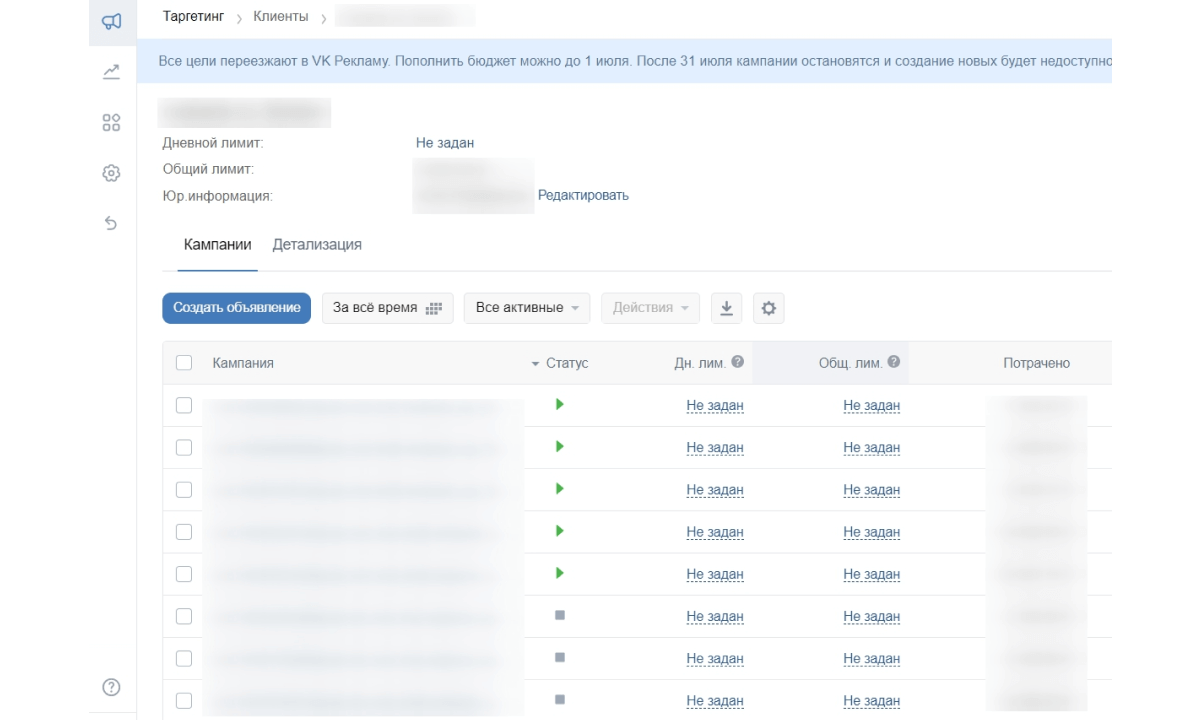
Task: Click the Создать объявление button
Action: pyautogui.click(x=237, y=308)
